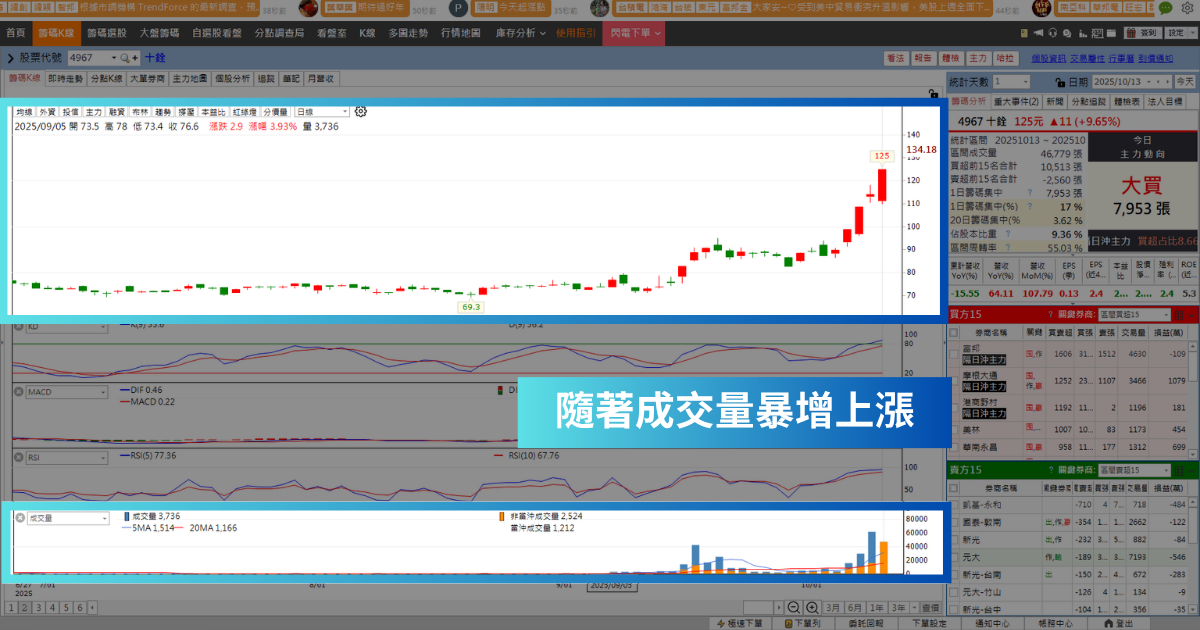The image size is (1200, 630).
Task: Click the chart date input field
Action: point(759,608)
